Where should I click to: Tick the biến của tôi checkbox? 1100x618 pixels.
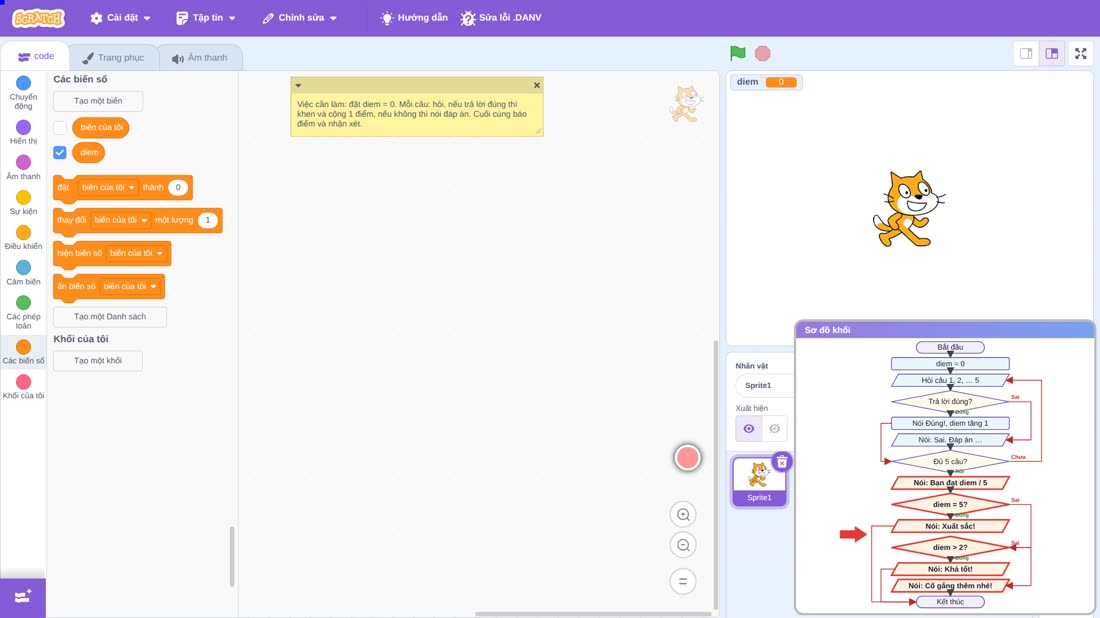(x=60, y=128)
